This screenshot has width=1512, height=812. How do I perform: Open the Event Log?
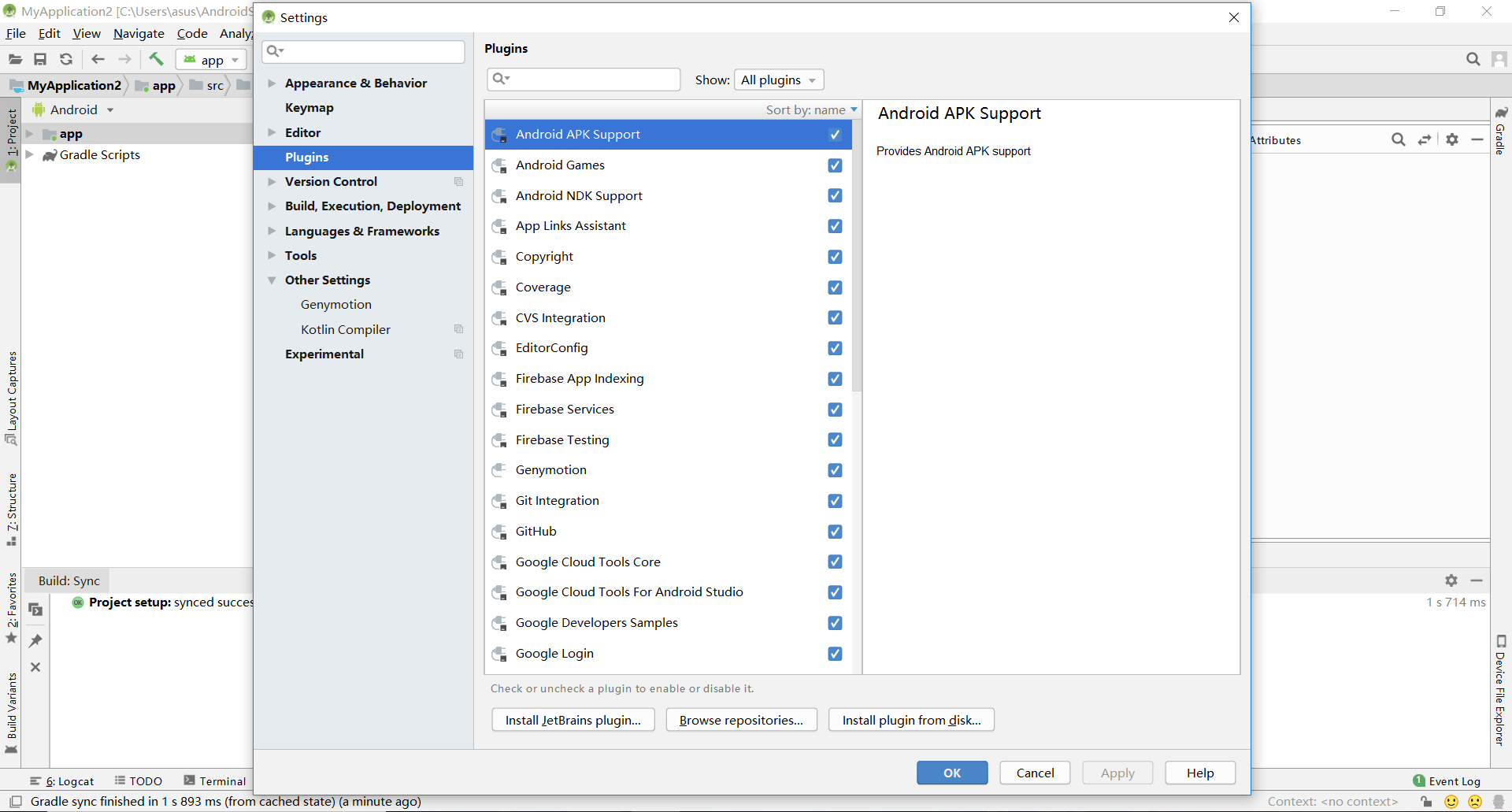[x=1447, y=781]
